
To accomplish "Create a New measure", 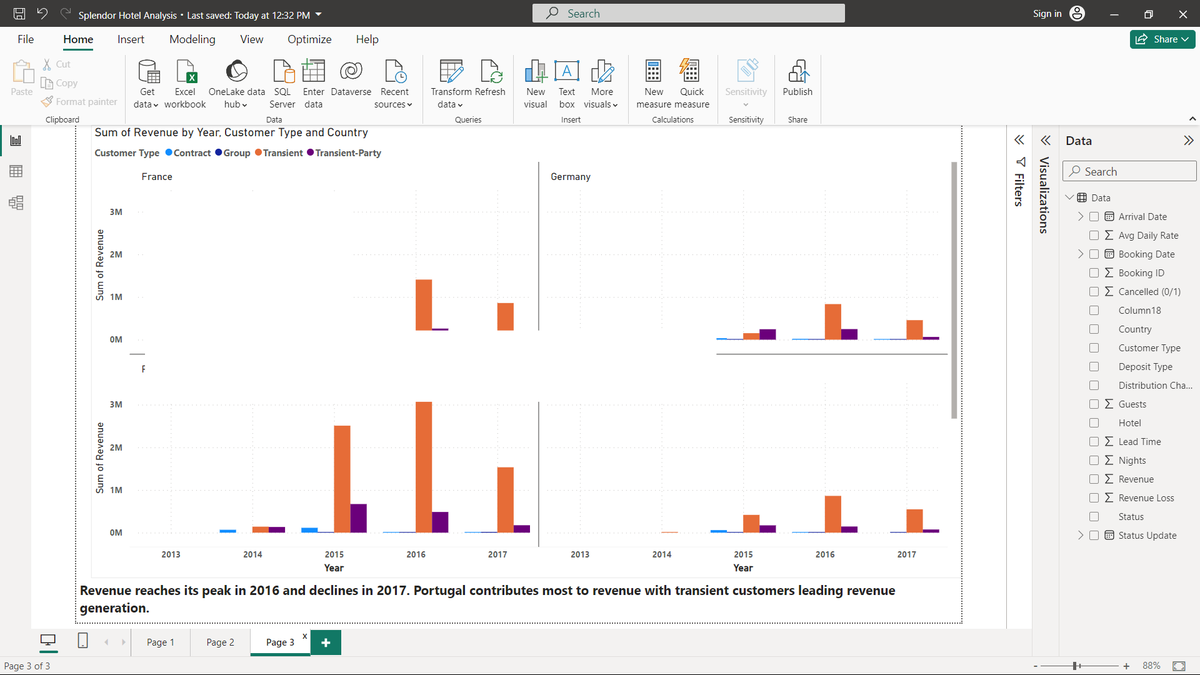I will (x=654, y=84).
